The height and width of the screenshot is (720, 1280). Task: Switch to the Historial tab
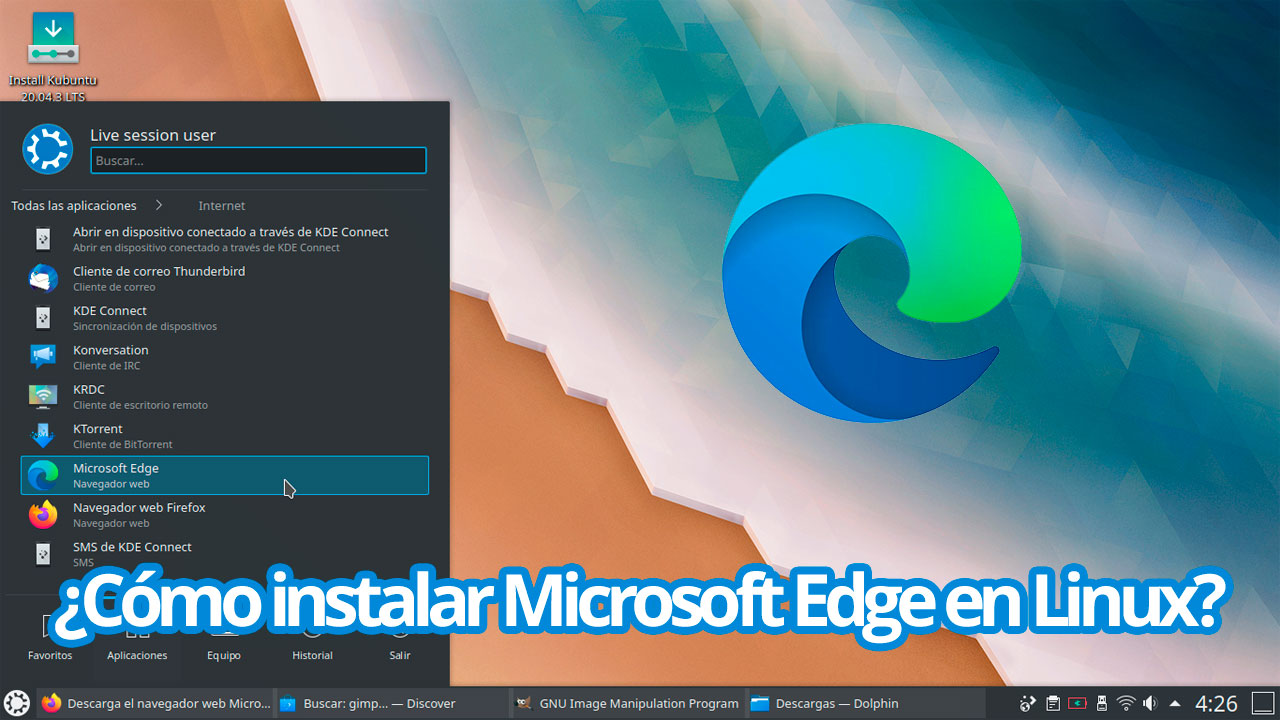point(312,638)
